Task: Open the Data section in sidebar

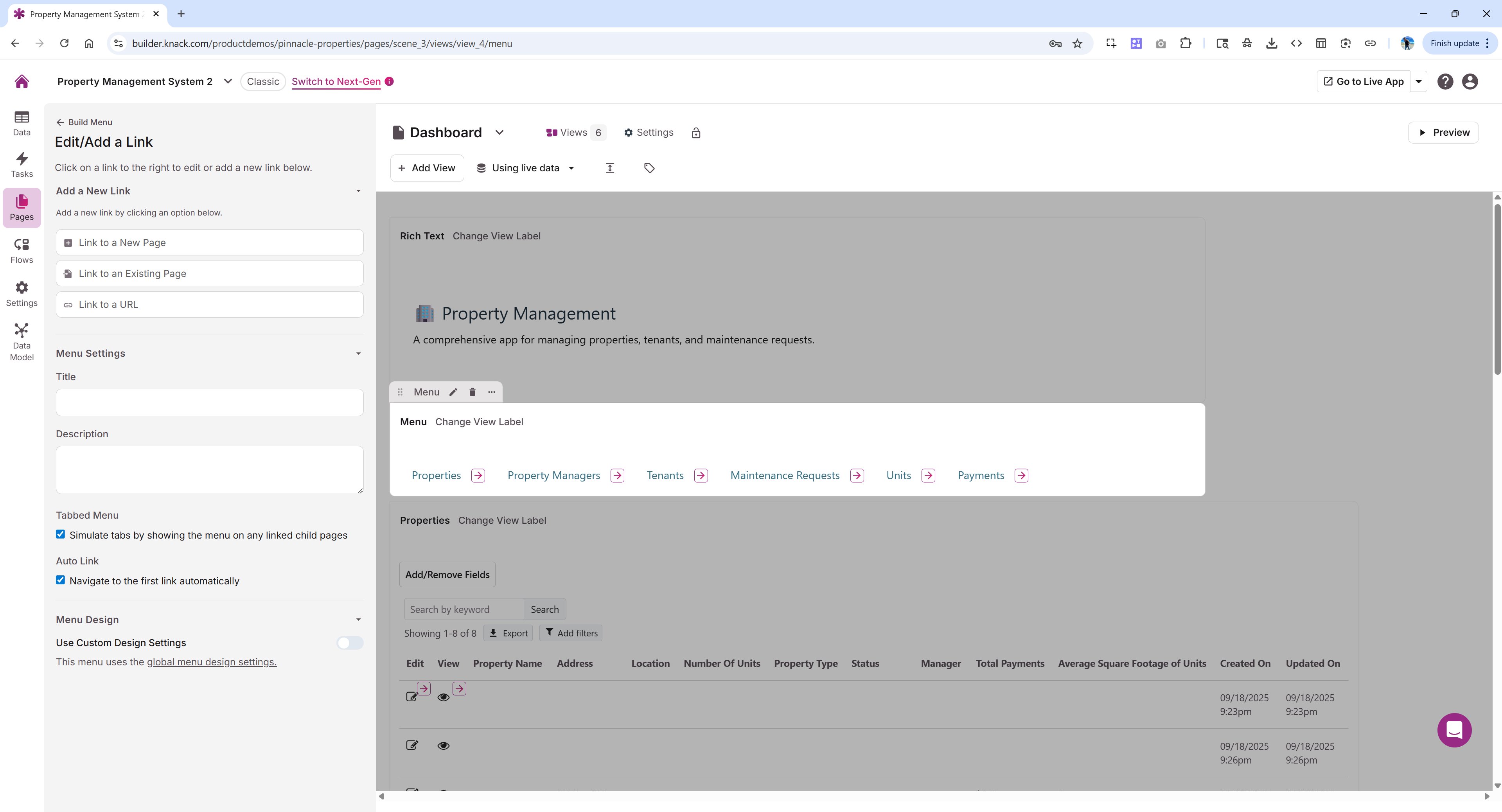Action: coord(22,123)
